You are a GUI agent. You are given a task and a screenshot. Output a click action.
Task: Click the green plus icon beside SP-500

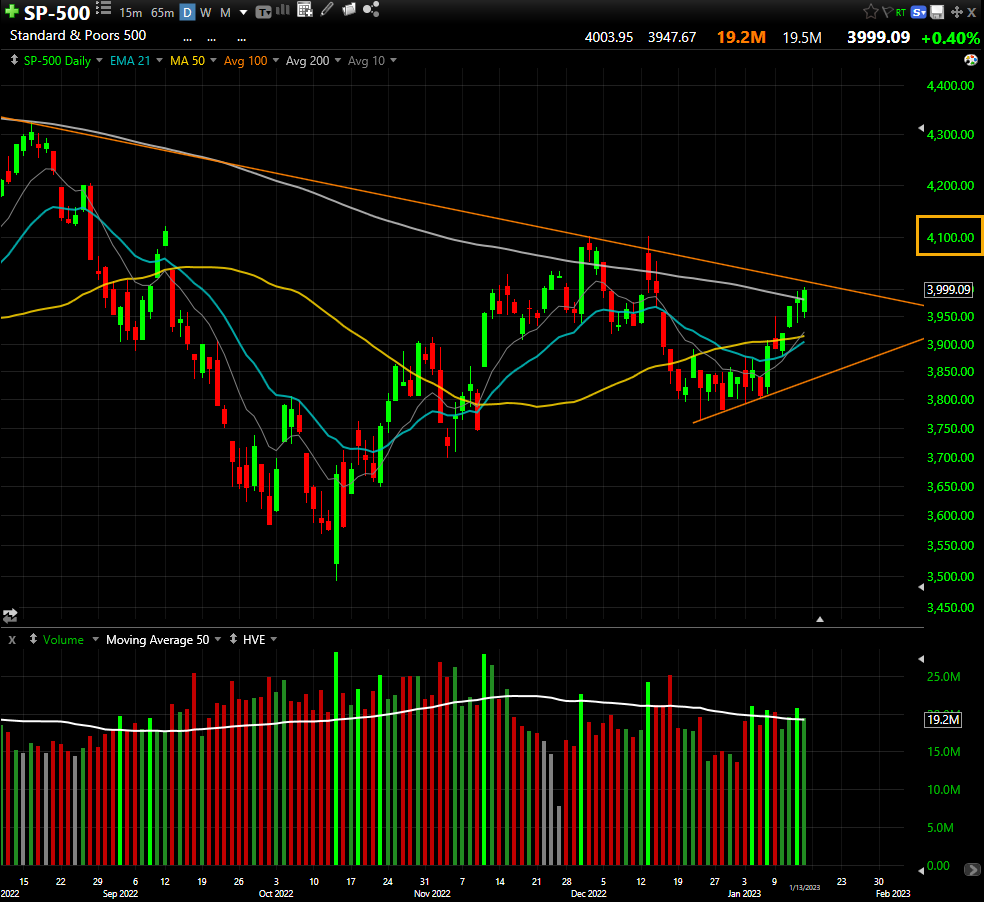(x=11, y=11)
